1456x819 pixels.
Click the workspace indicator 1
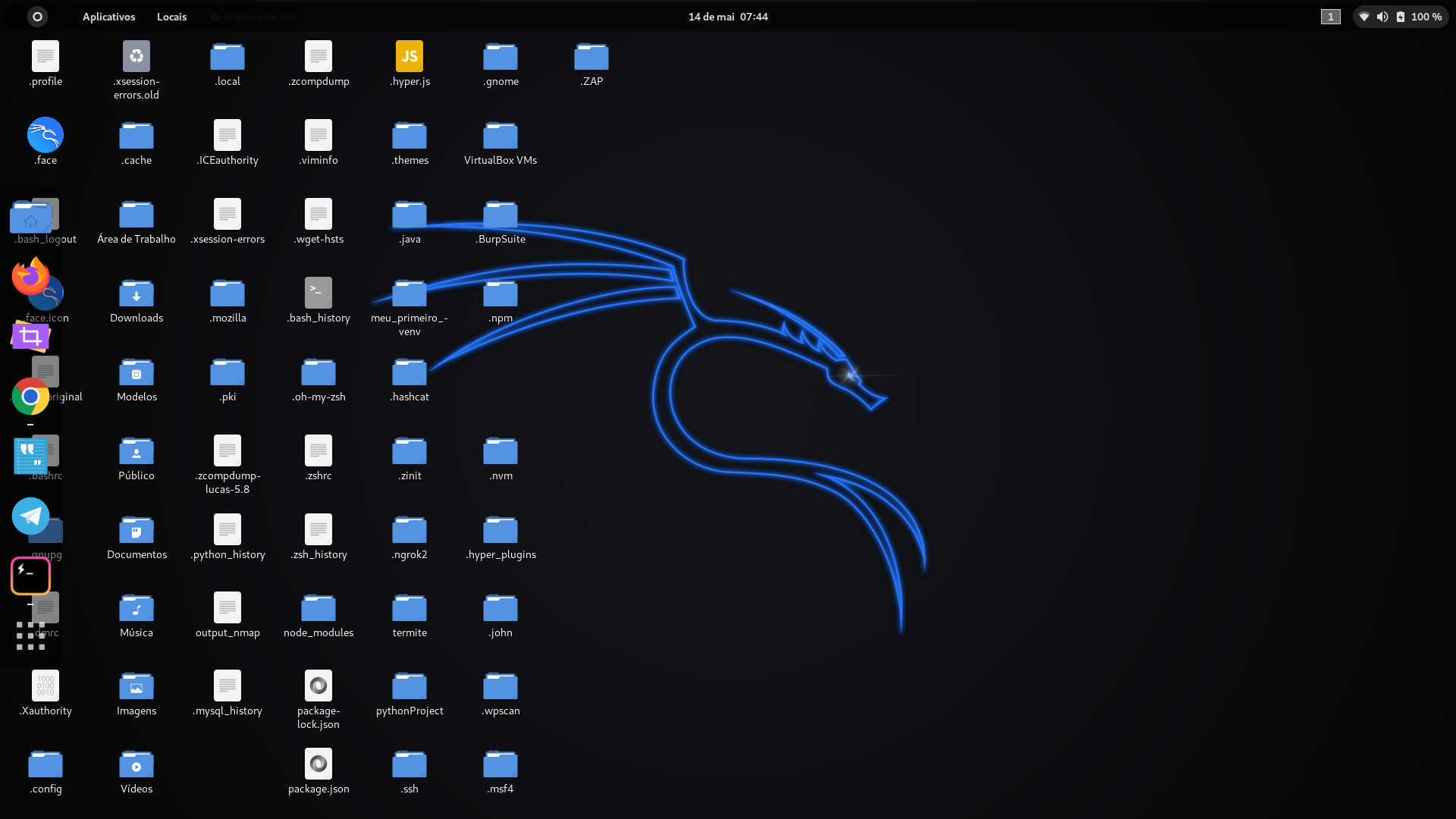[x=1330, y=17]
